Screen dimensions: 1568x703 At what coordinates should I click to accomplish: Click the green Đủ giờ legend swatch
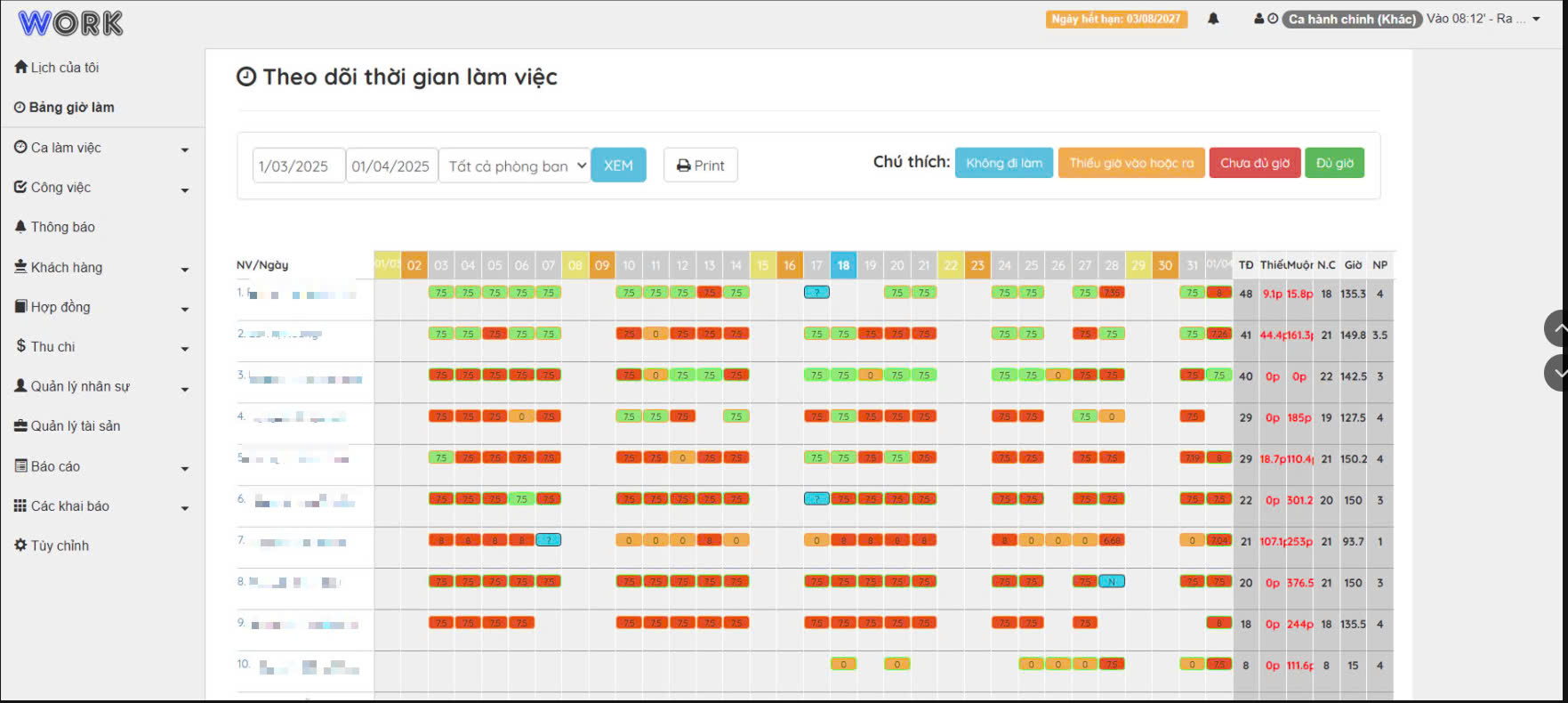1334,163
